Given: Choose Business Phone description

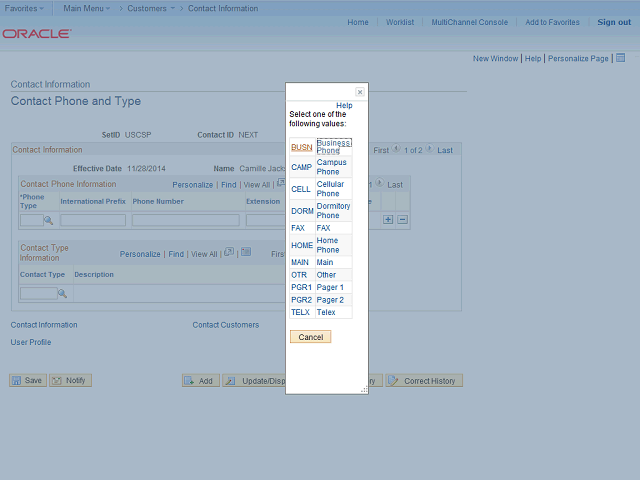Looking at the screenshot, I should click(334, 147).
